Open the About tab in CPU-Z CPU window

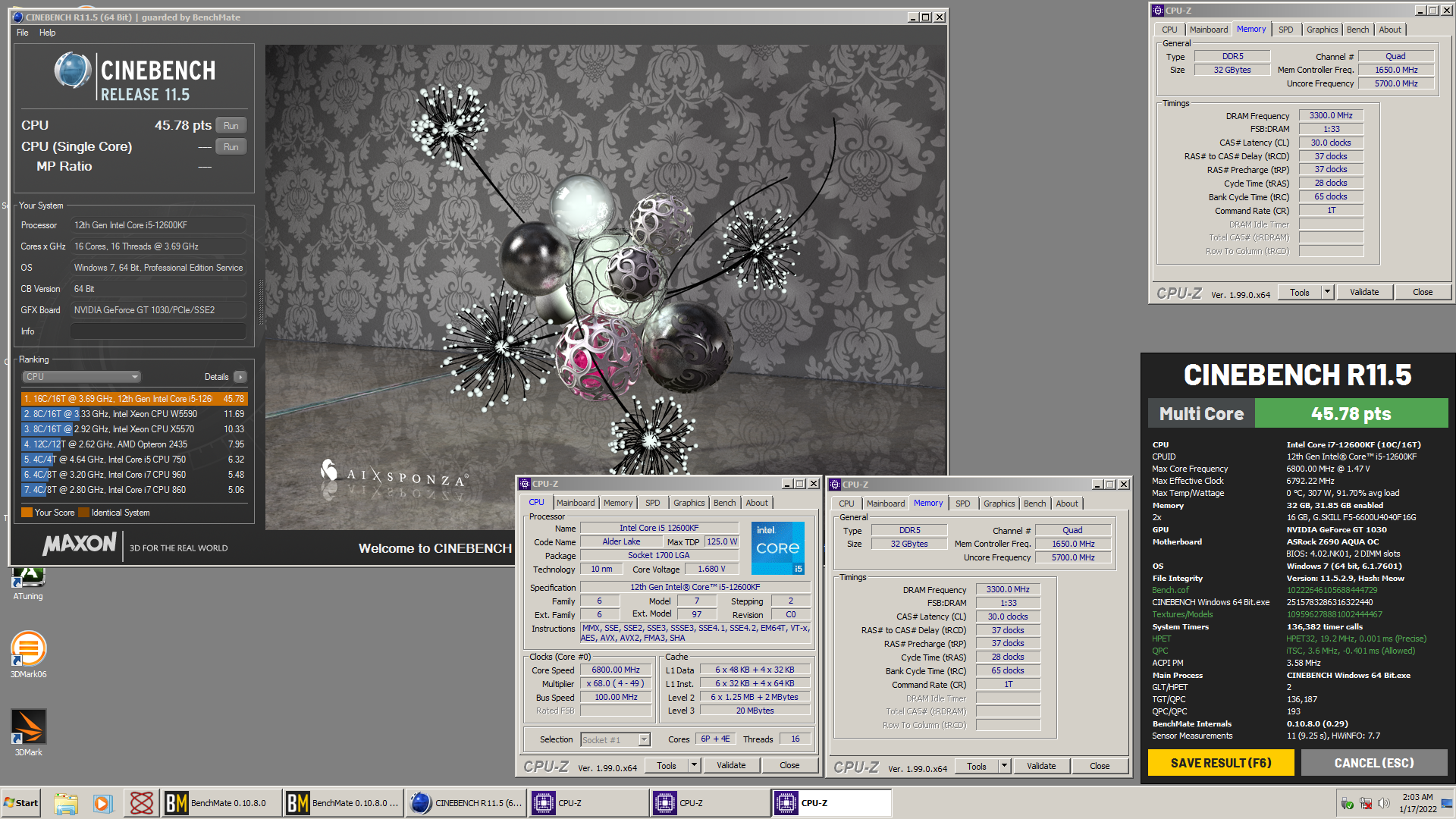click(757, 503)
